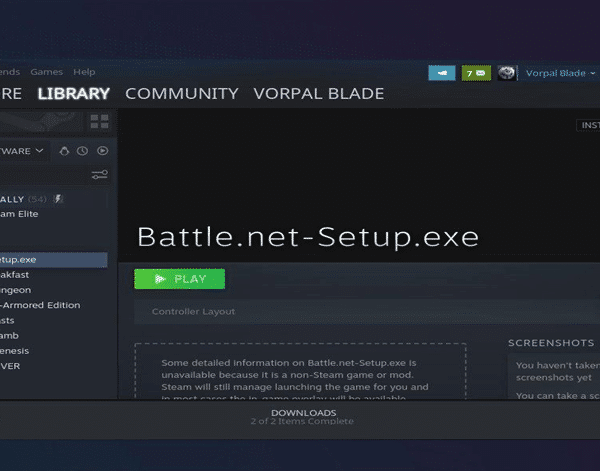
Task: Click the Vorpal Blade avatar image
Action: [507, 73]
